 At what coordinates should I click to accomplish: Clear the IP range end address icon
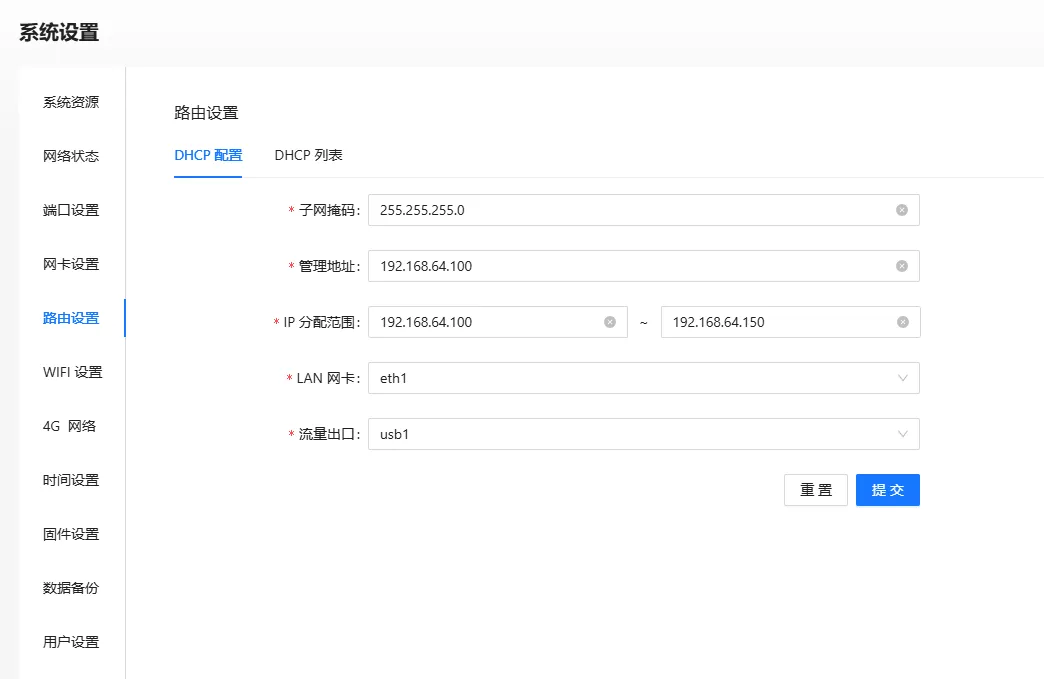click(x=902, y=322)
